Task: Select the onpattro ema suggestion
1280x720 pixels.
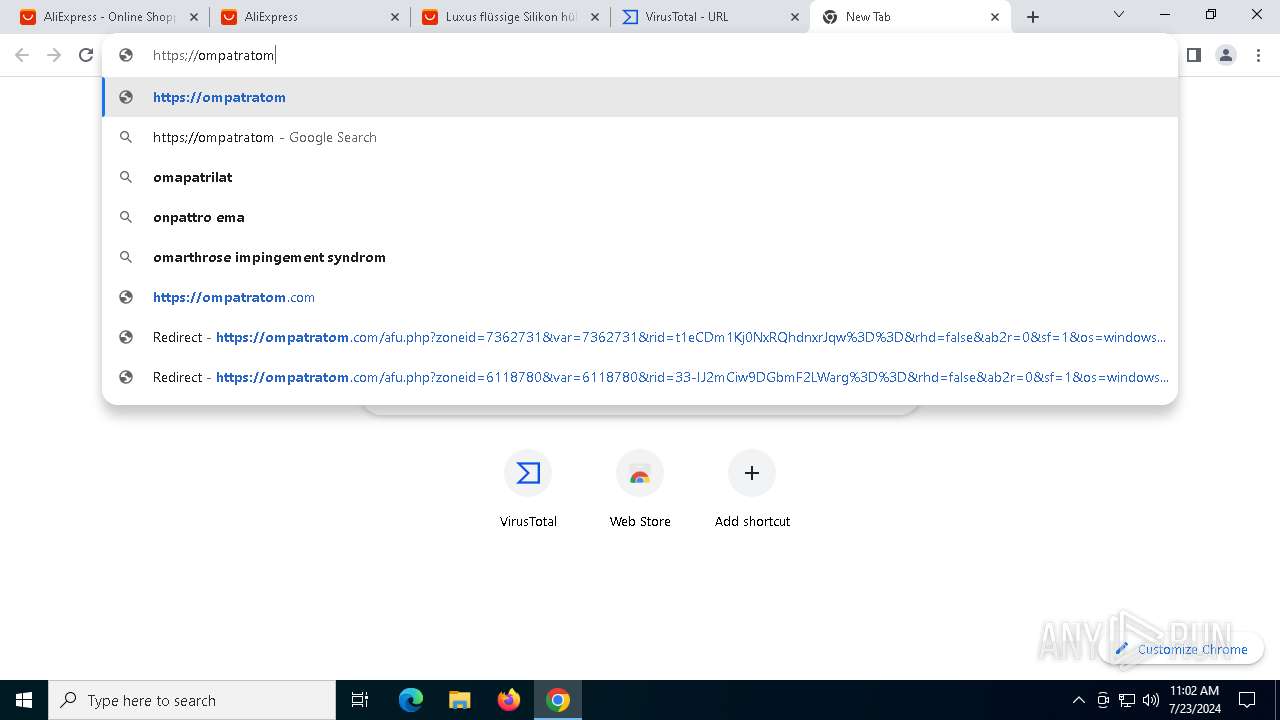Action: click(640, 217)
